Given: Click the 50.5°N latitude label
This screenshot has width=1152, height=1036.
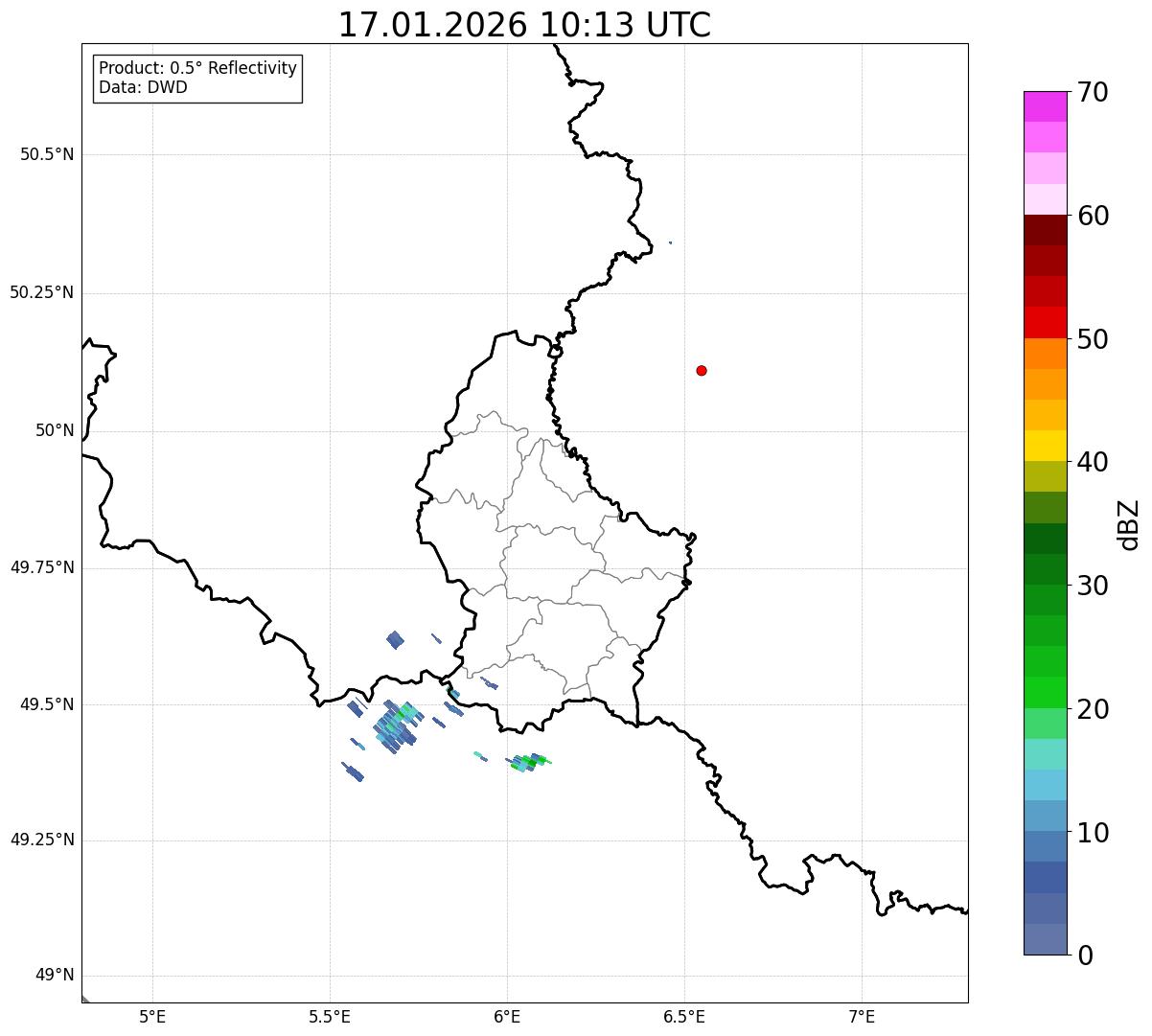Looking at the screenshot, I should tap(47, 154).
